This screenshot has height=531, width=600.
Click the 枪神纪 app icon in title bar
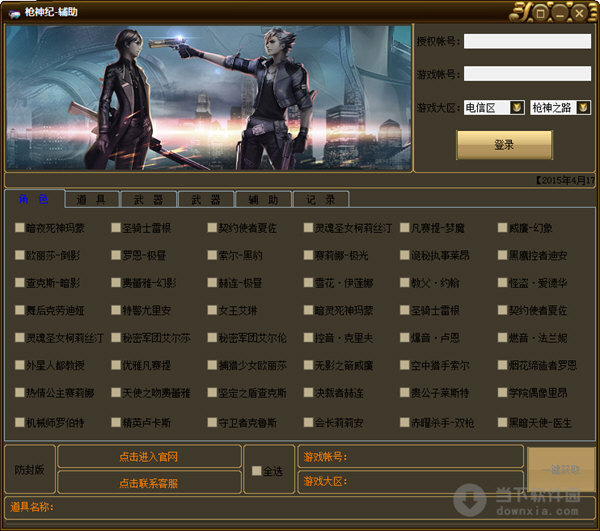pos(14,15)
